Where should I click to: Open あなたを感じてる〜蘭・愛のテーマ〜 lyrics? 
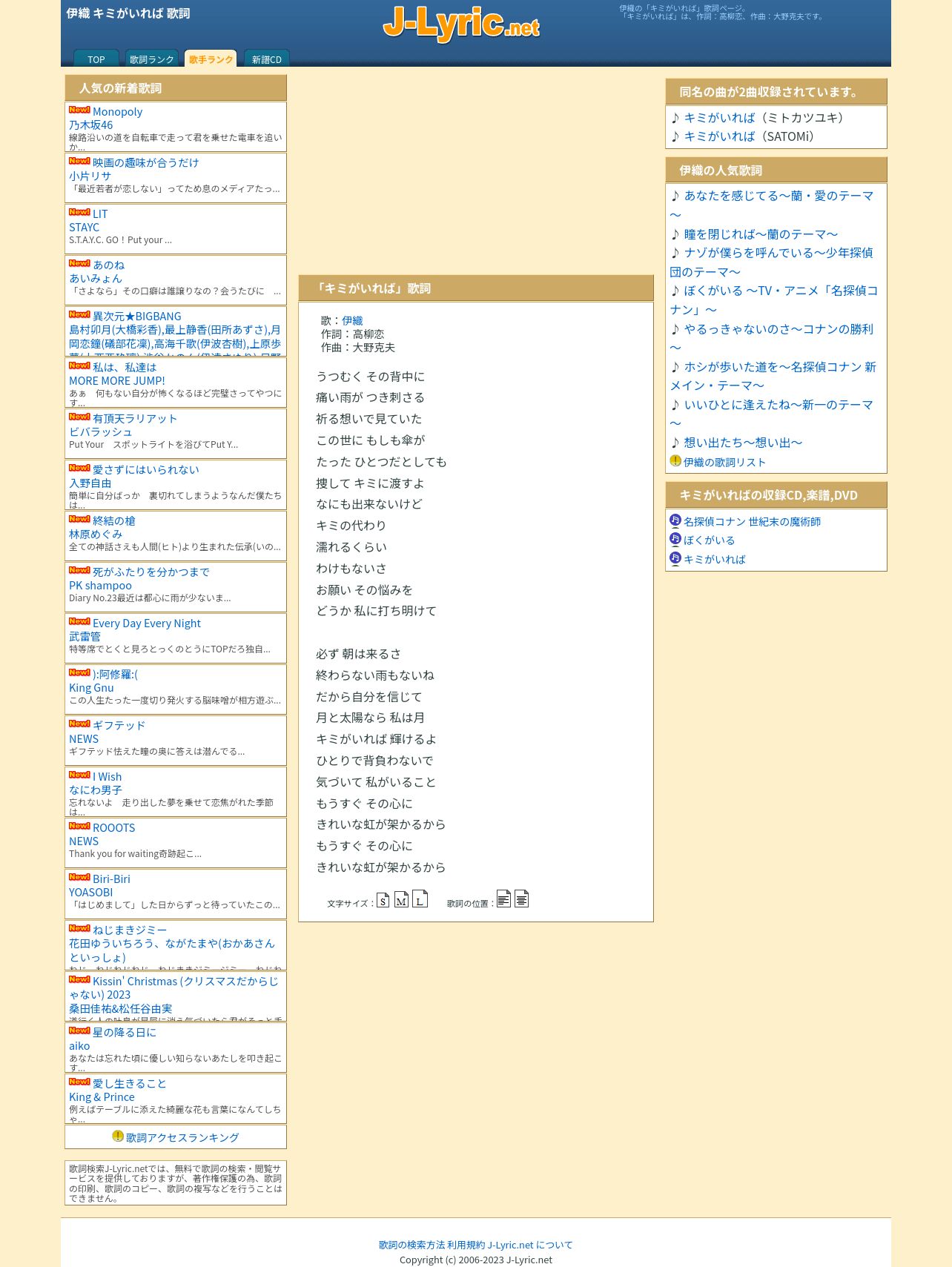(772, 205)
